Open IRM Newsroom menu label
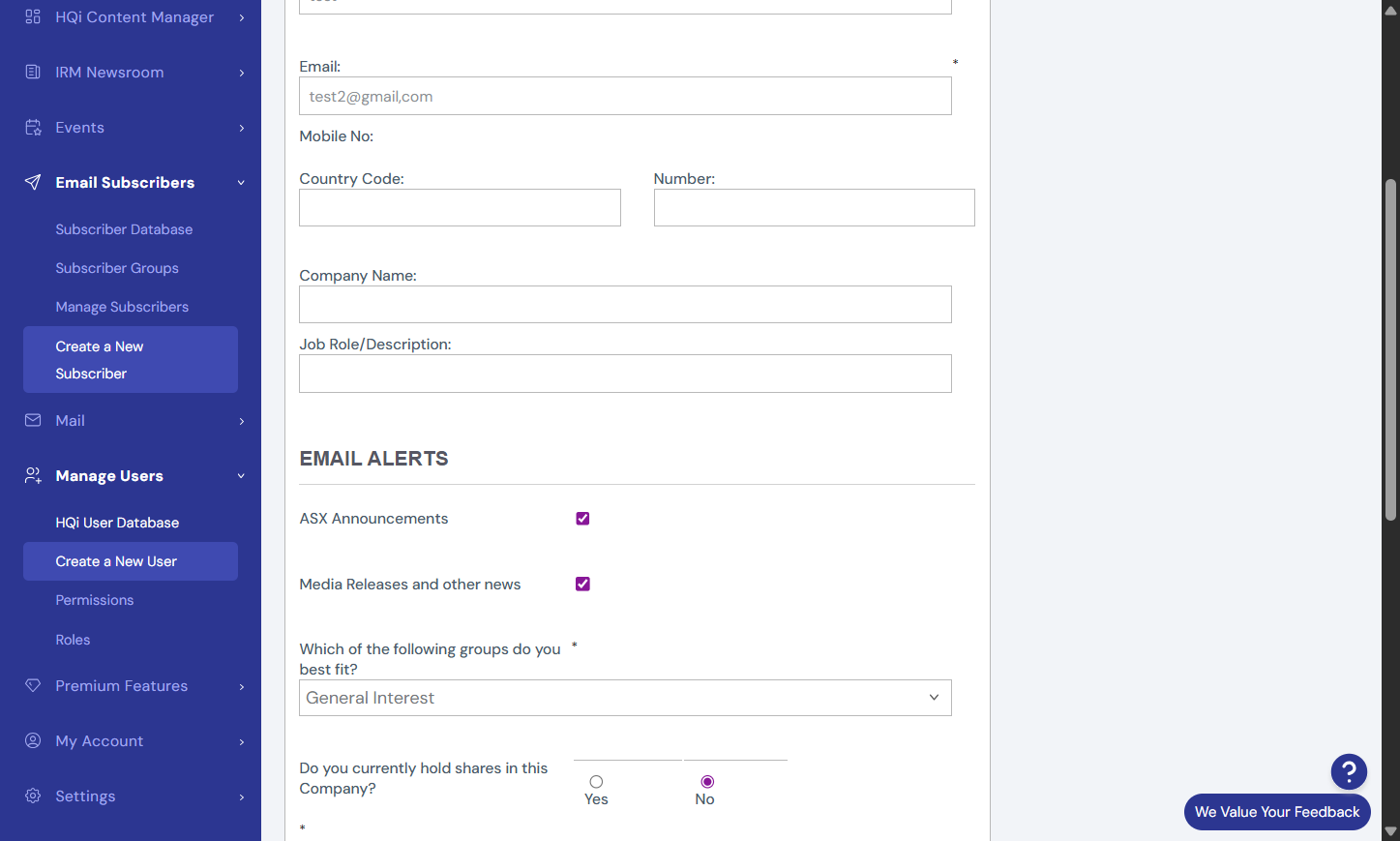1400x841 pixels. click(109, 73)
